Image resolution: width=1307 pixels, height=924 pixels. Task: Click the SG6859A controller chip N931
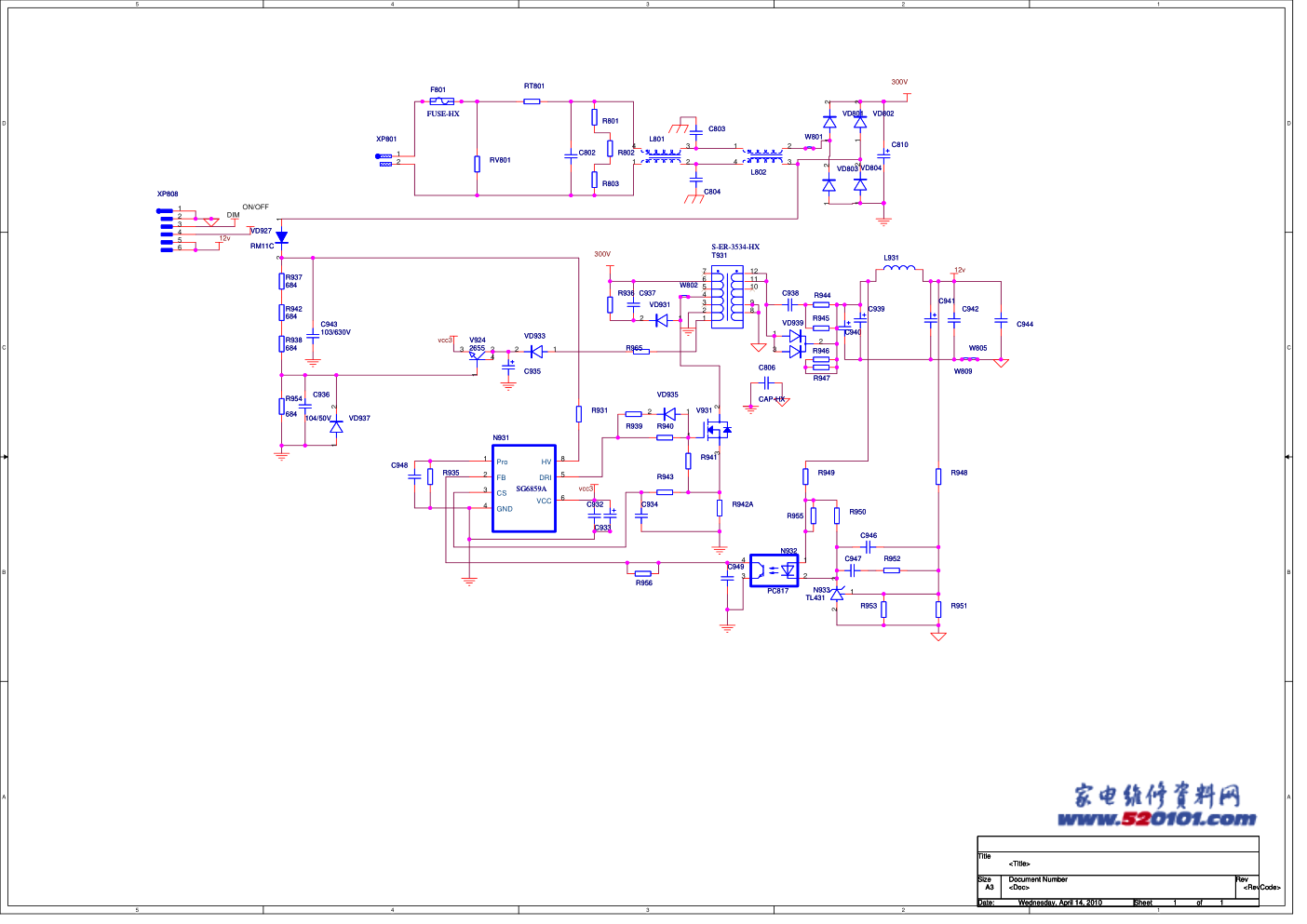[x=524, y=489]
